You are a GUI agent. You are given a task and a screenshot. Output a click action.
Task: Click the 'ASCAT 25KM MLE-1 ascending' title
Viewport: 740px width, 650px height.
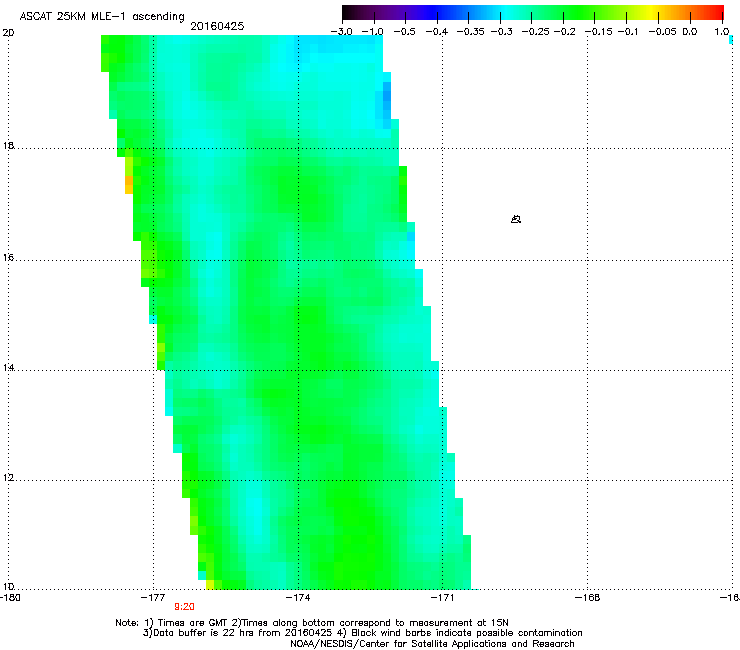[102, 17]
